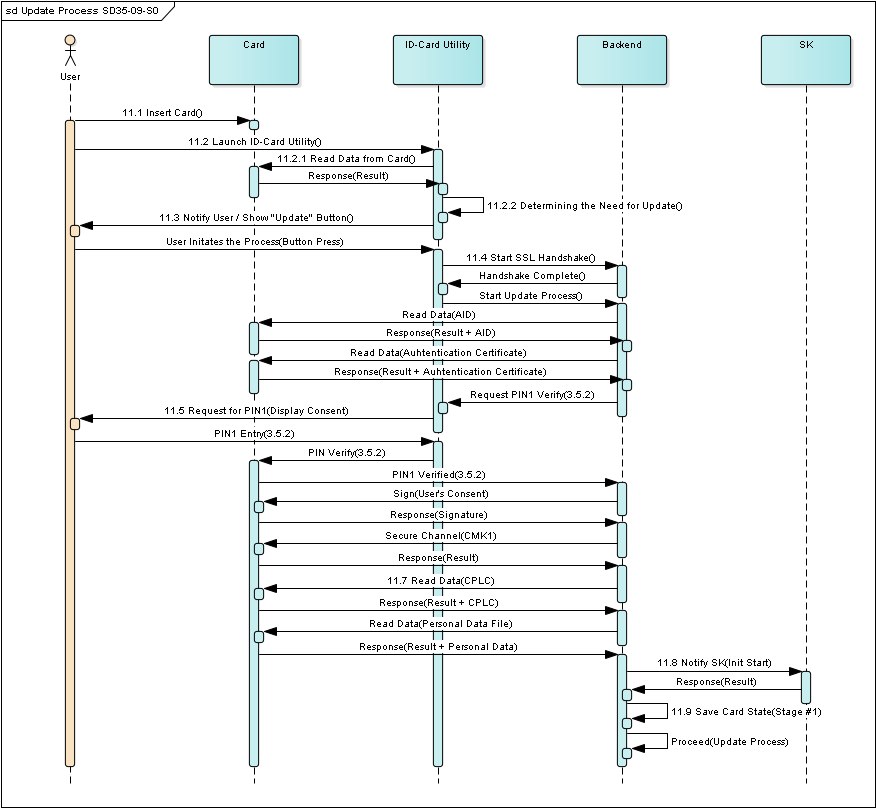
Task: Click the 'Secure Channel(CMK1)' message label
Action: [441, 536]
